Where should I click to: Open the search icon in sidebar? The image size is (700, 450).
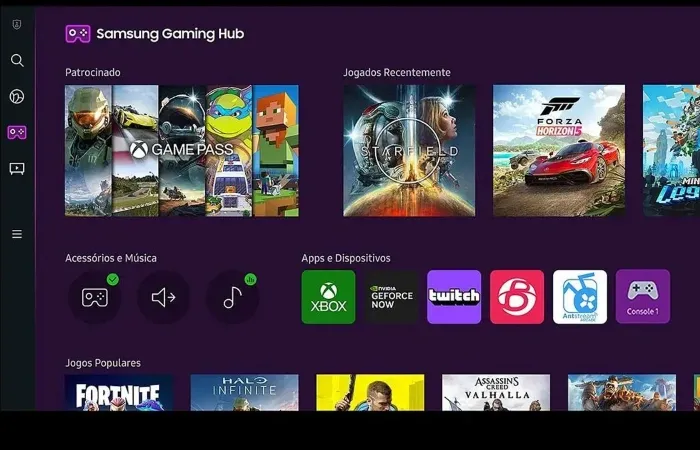tap(17, 60)
